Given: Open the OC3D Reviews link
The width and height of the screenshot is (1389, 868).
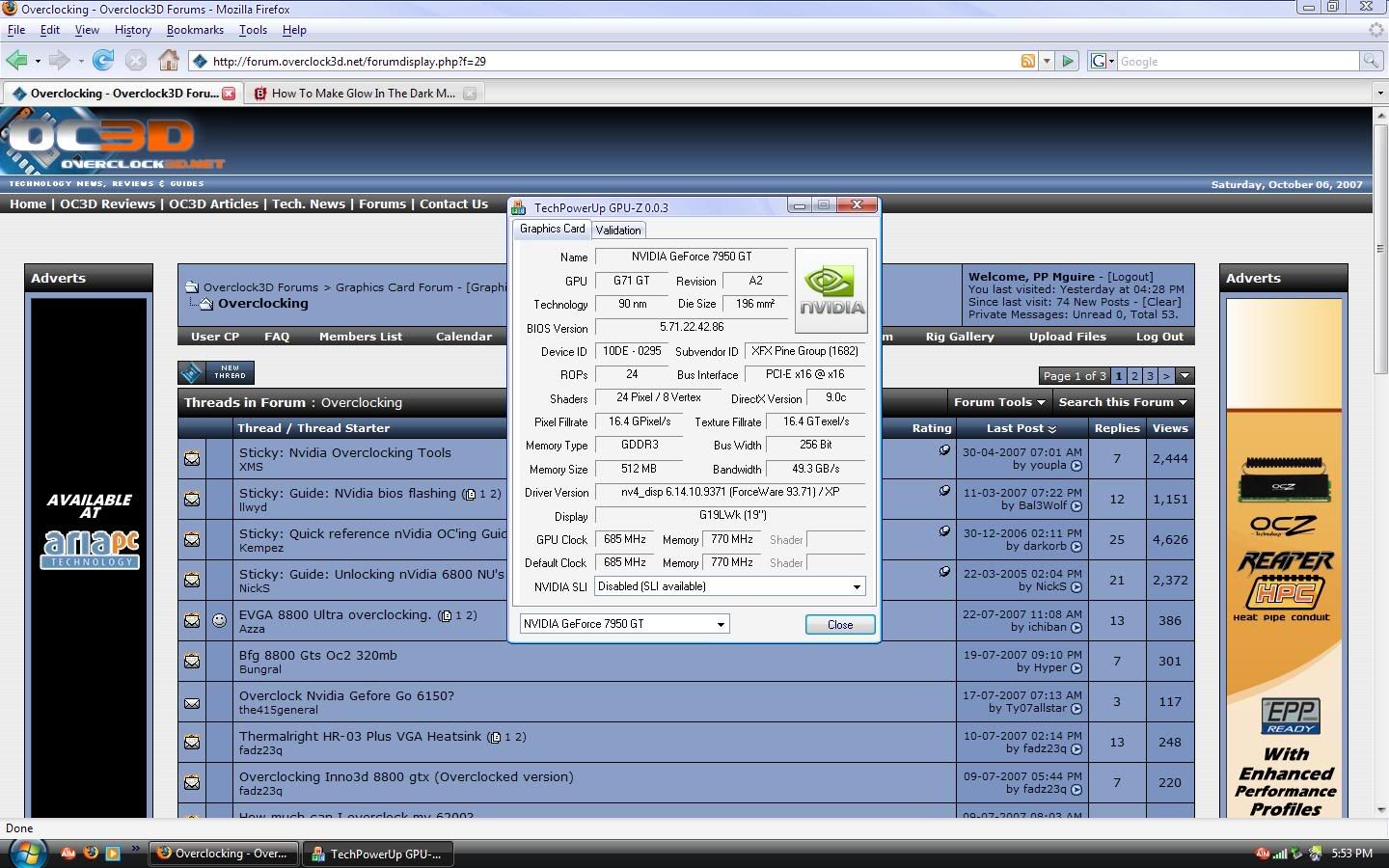Looking at the screenshot, I should [x=107, y=203].
